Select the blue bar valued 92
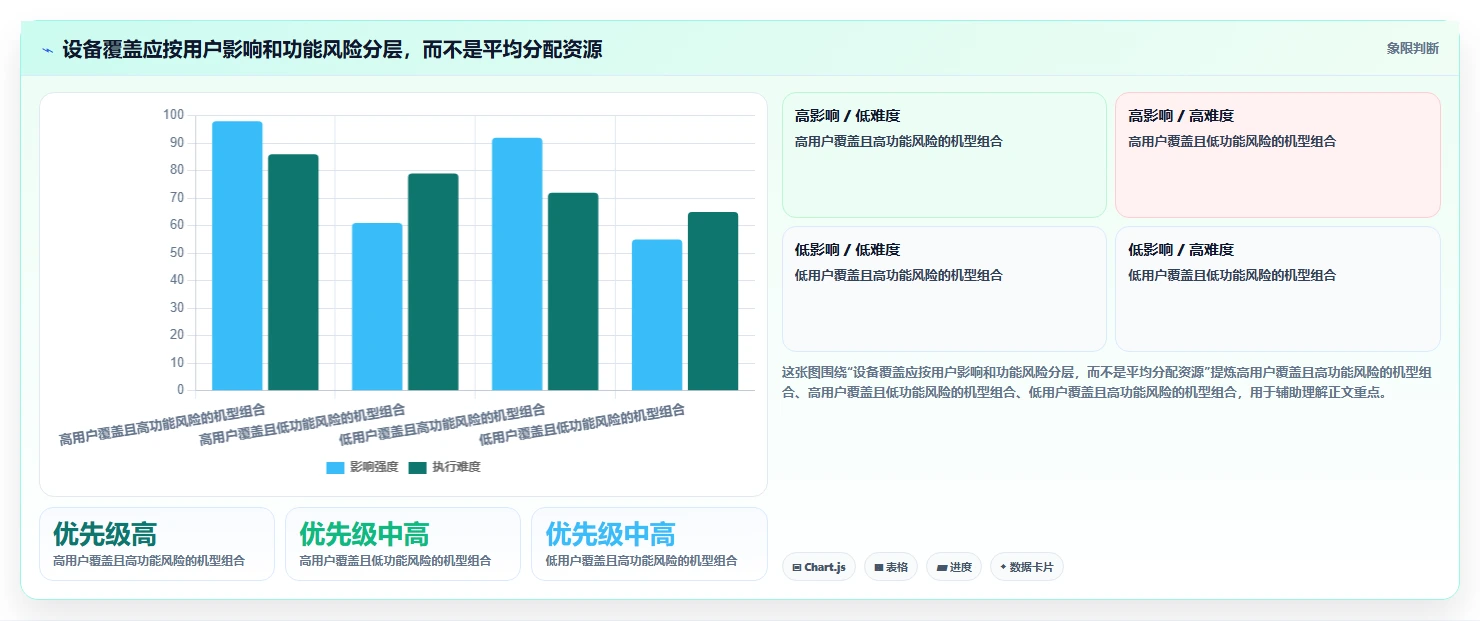1480x621 pixels. pos(517,264)
